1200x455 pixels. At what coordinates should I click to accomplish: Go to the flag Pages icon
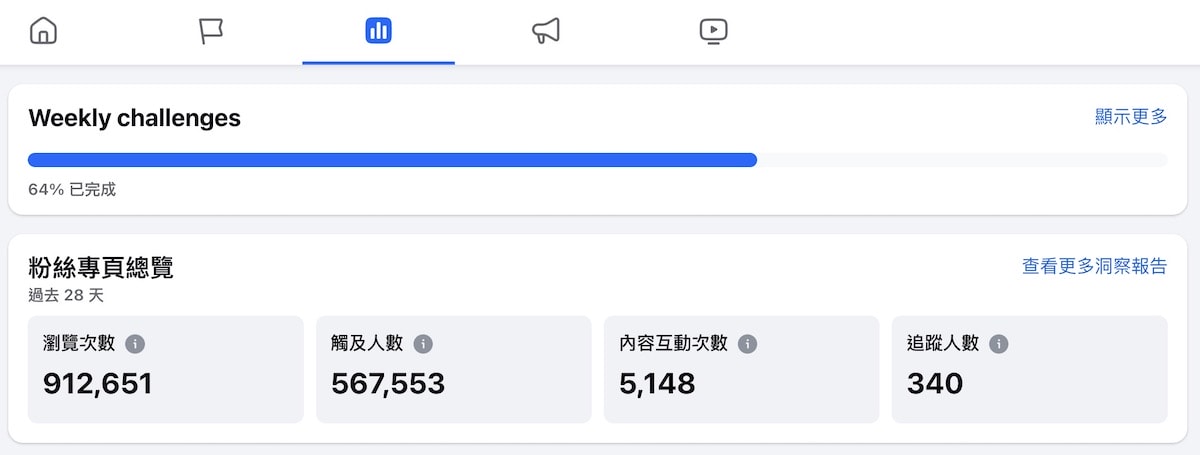point(211,31)
